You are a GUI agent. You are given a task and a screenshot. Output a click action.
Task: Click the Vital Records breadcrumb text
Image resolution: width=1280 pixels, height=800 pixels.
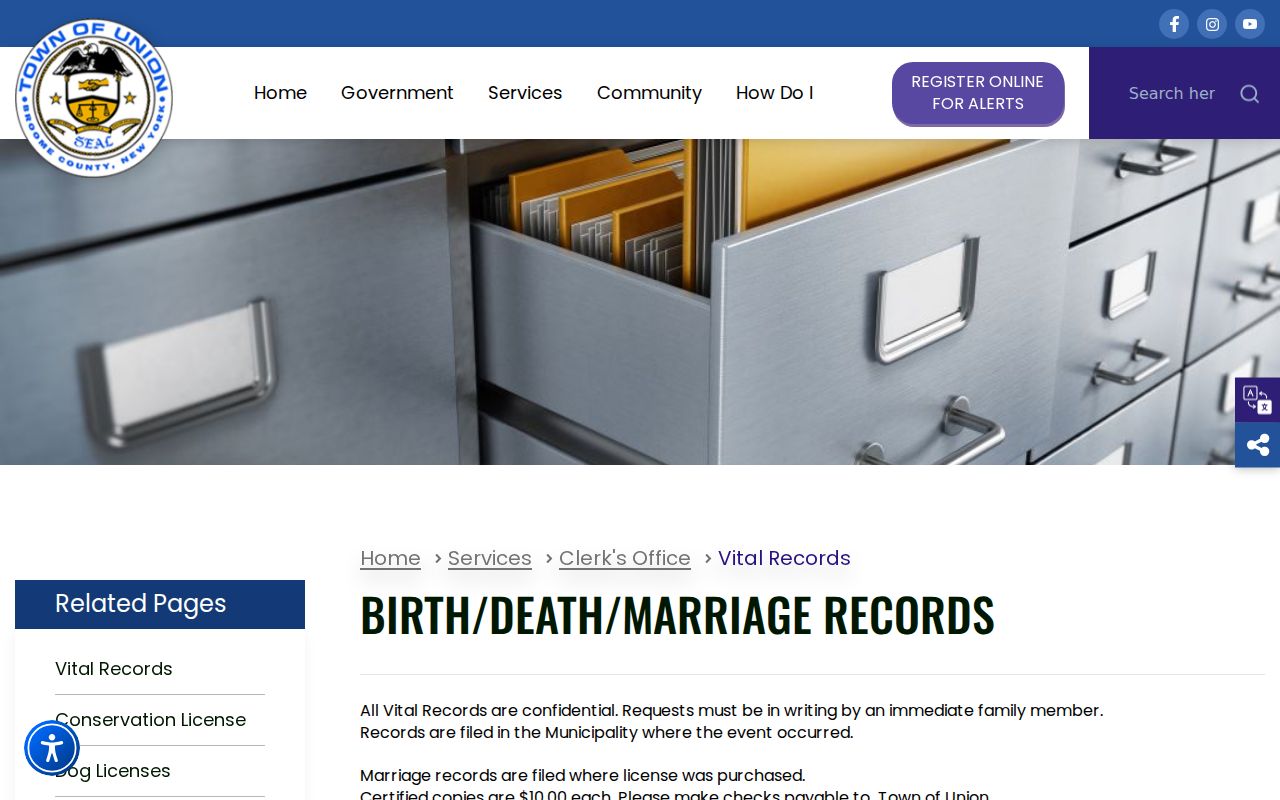[x=784, y=558]
